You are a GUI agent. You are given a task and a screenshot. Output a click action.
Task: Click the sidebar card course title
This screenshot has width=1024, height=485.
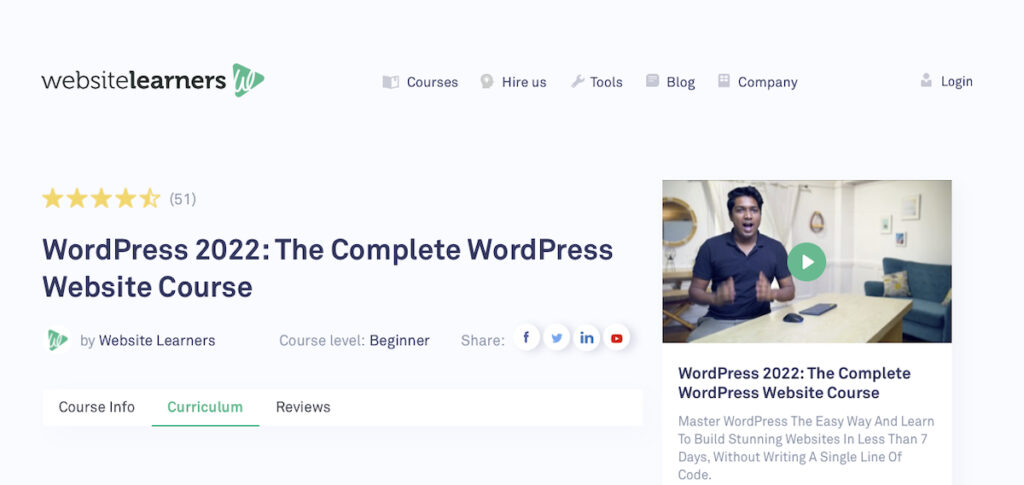[x=794, y=383]
